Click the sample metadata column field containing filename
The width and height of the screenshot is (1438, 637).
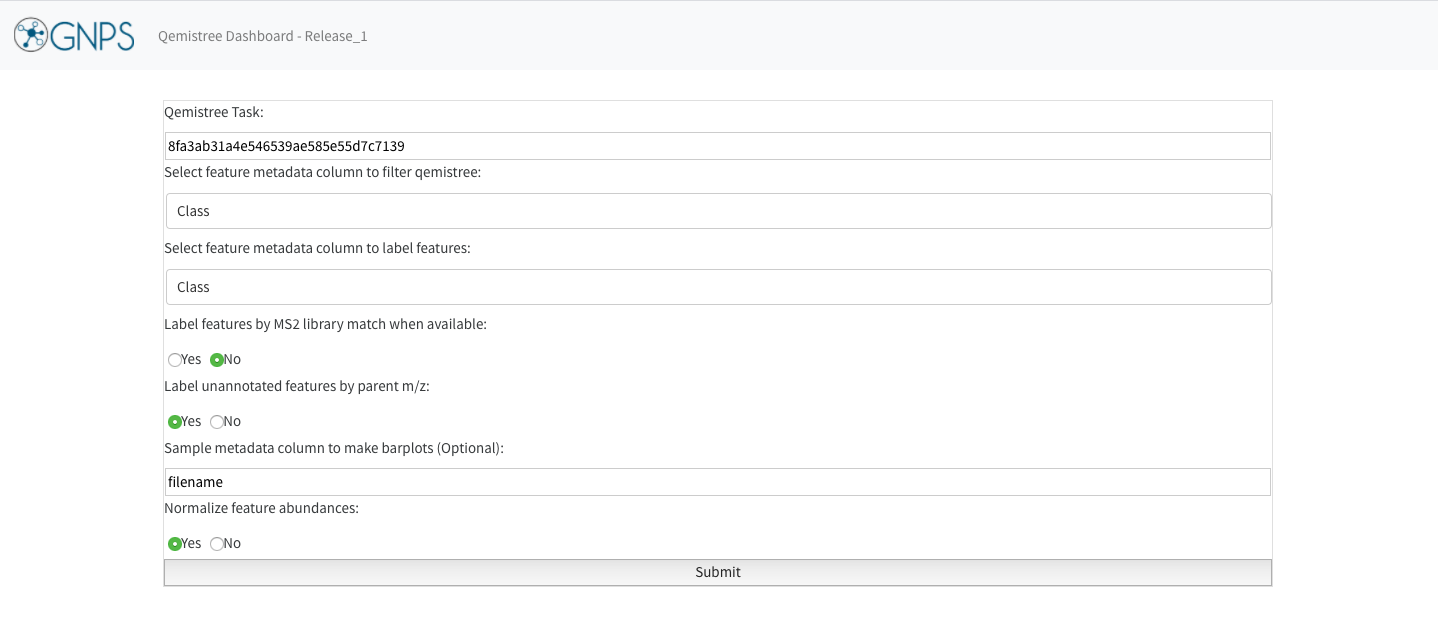(x=718, y=482)
